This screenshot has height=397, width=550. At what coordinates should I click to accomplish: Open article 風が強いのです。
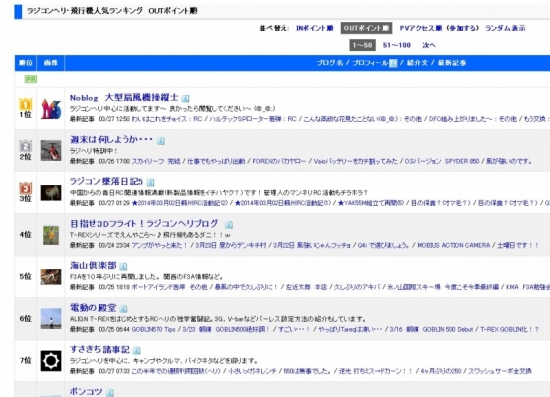click(x=509, y=161)
